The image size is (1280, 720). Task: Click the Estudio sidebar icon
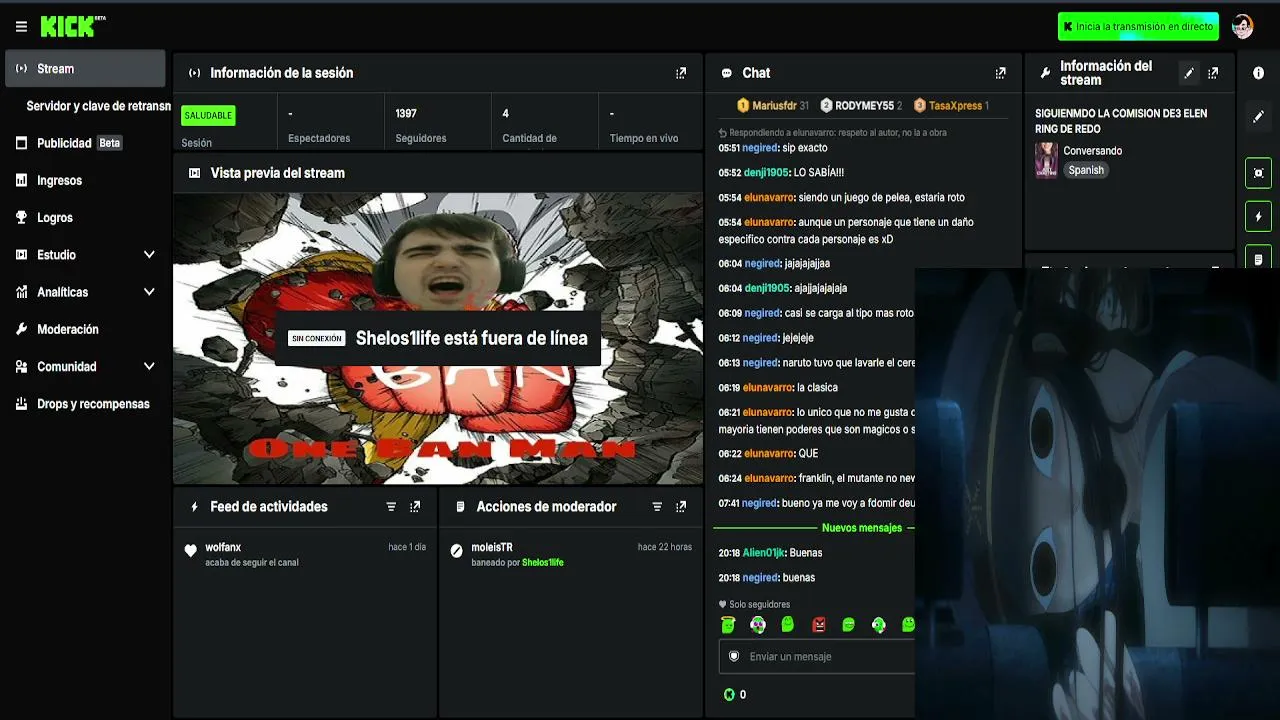tap(21, 255)
